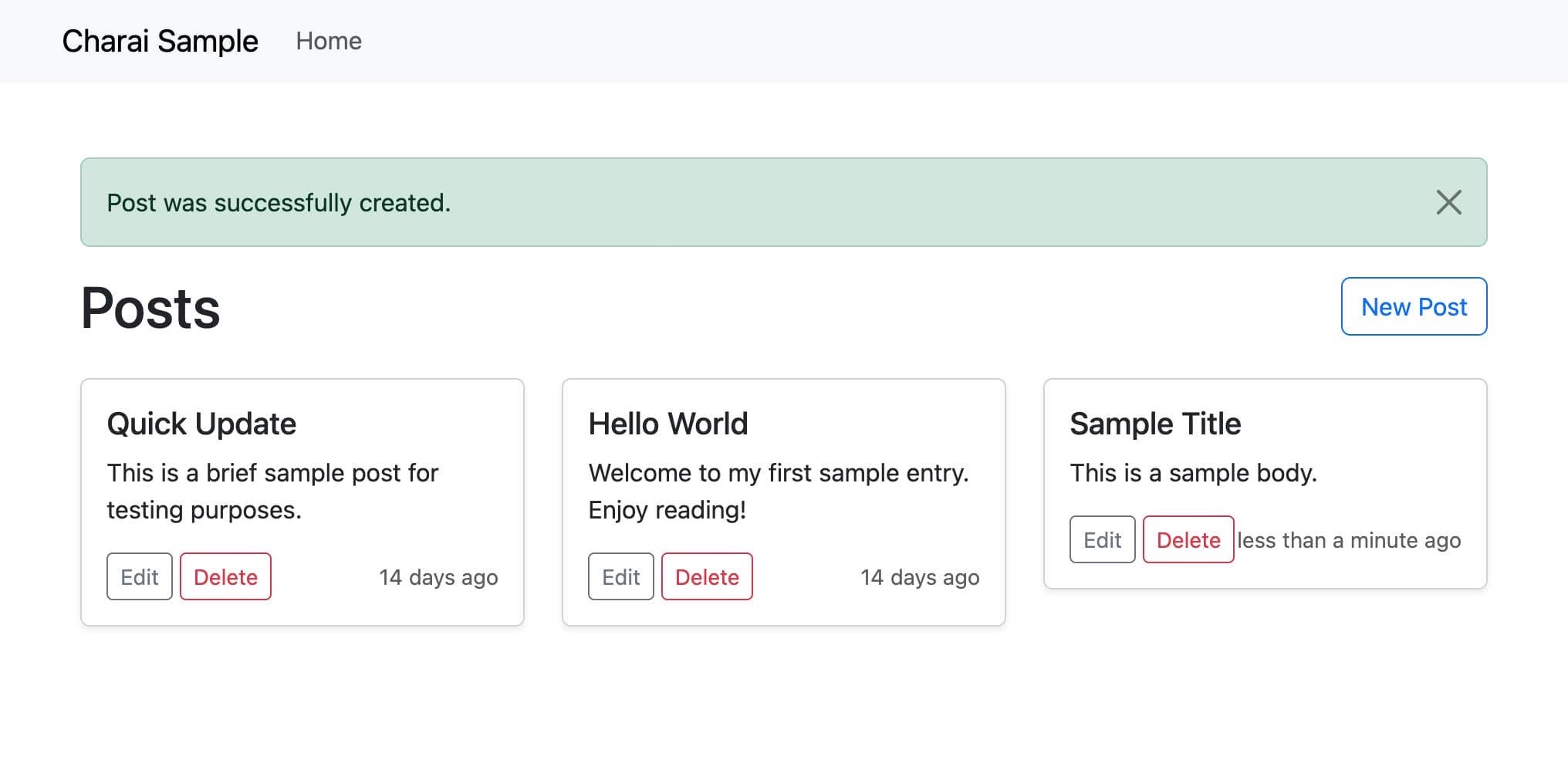Select the Quick Update card title

(201, 424)
